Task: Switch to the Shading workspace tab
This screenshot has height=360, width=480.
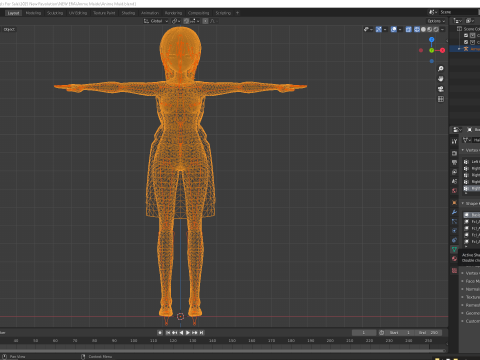Action: pos(128,13)
